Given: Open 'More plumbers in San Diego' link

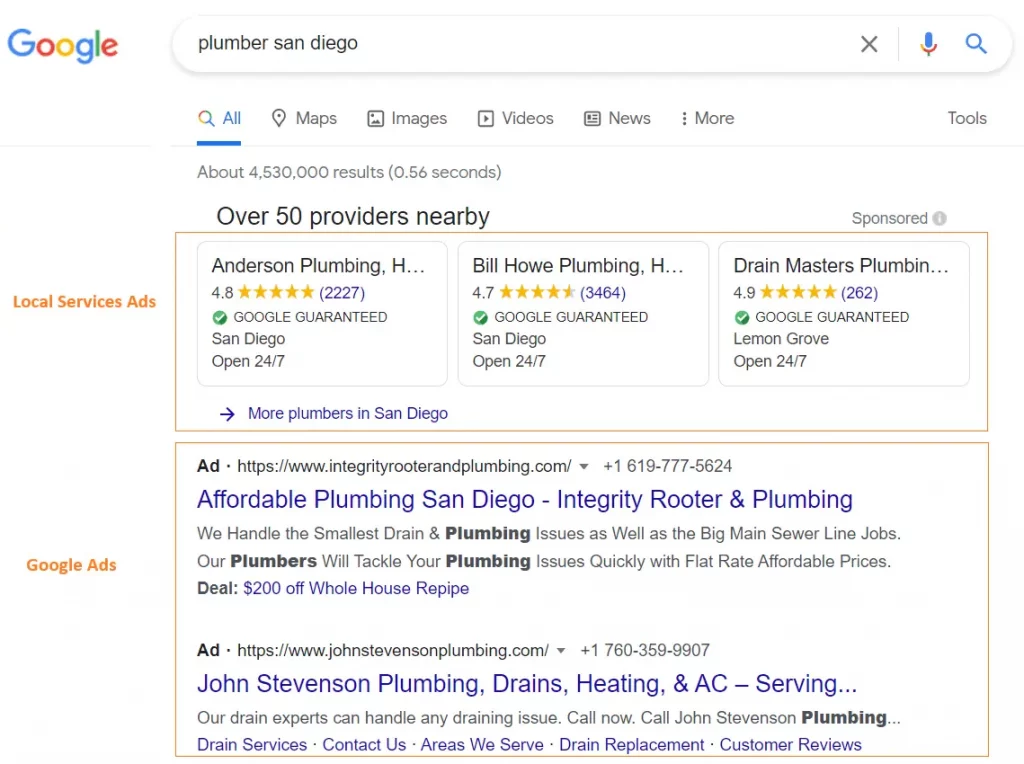Looking at the screenshot, I should click(348, 413).
